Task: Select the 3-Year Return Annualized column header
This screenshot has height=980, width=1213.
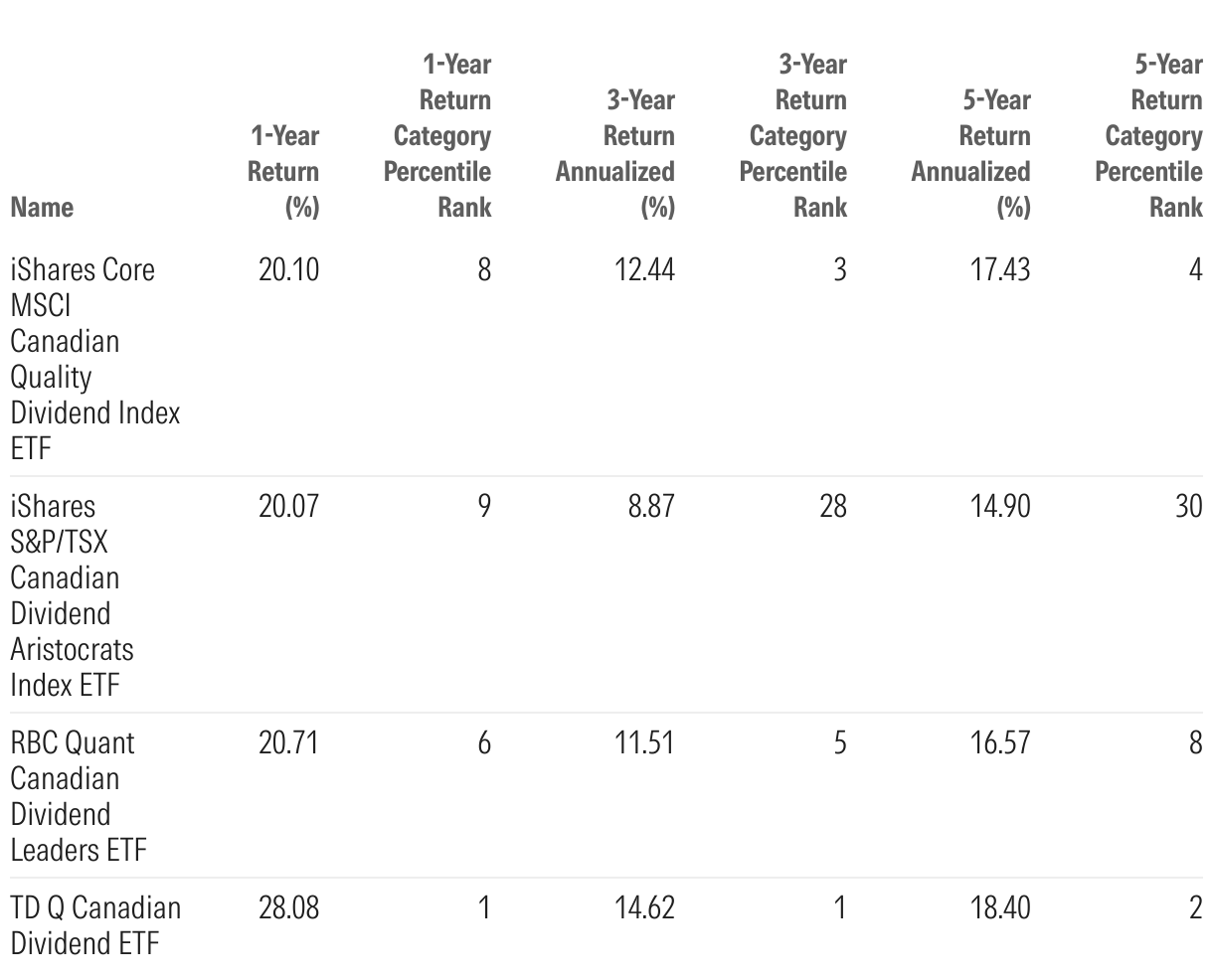Action: [615, 153]
